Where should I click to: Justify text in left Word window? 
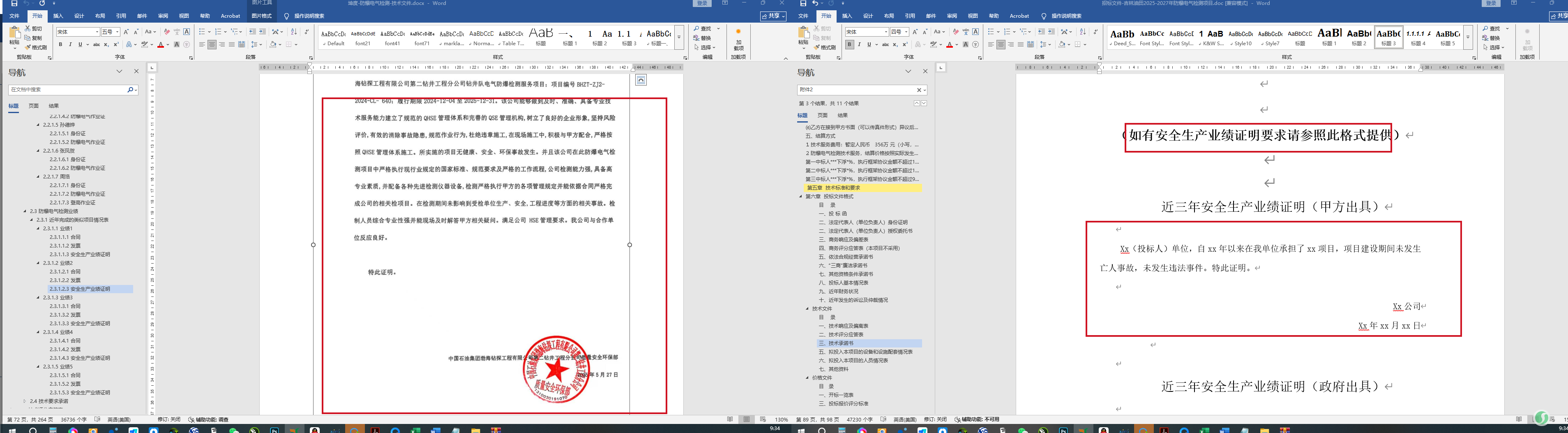coord(231,44)
